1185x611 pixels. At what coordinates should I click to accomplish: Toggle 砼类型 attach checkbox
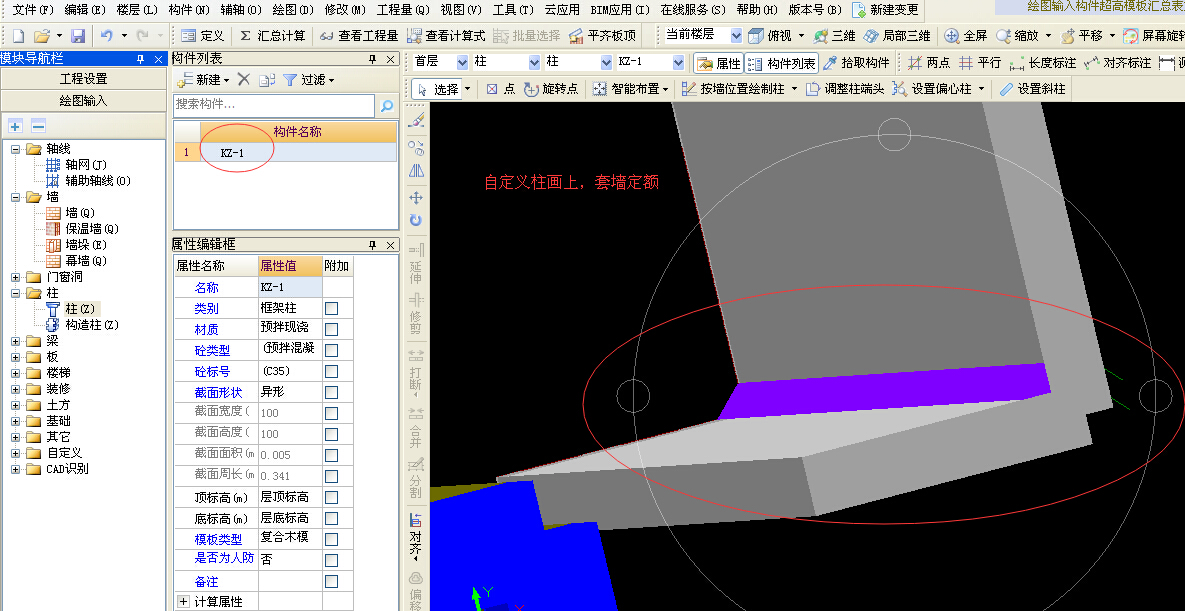tap(331, 351)
